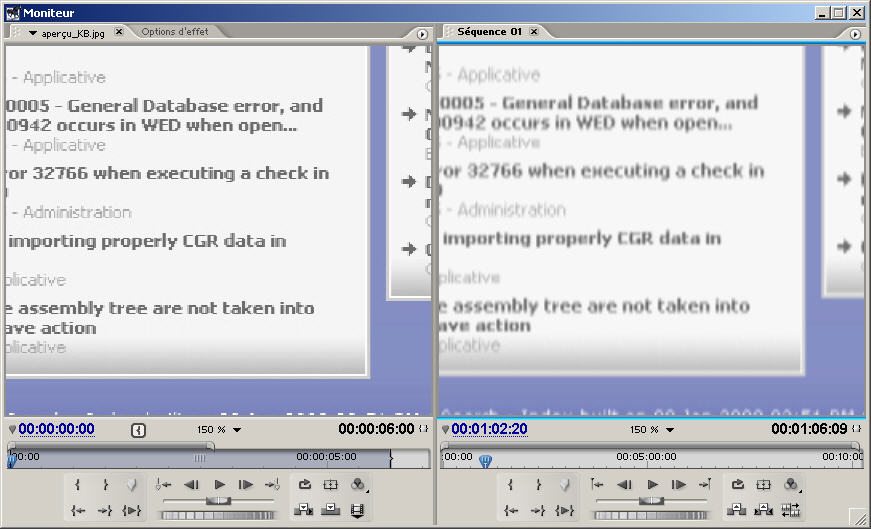
Task: Toggle Safe Margins in Séquence 01 monitor
Action: point(764,485)
